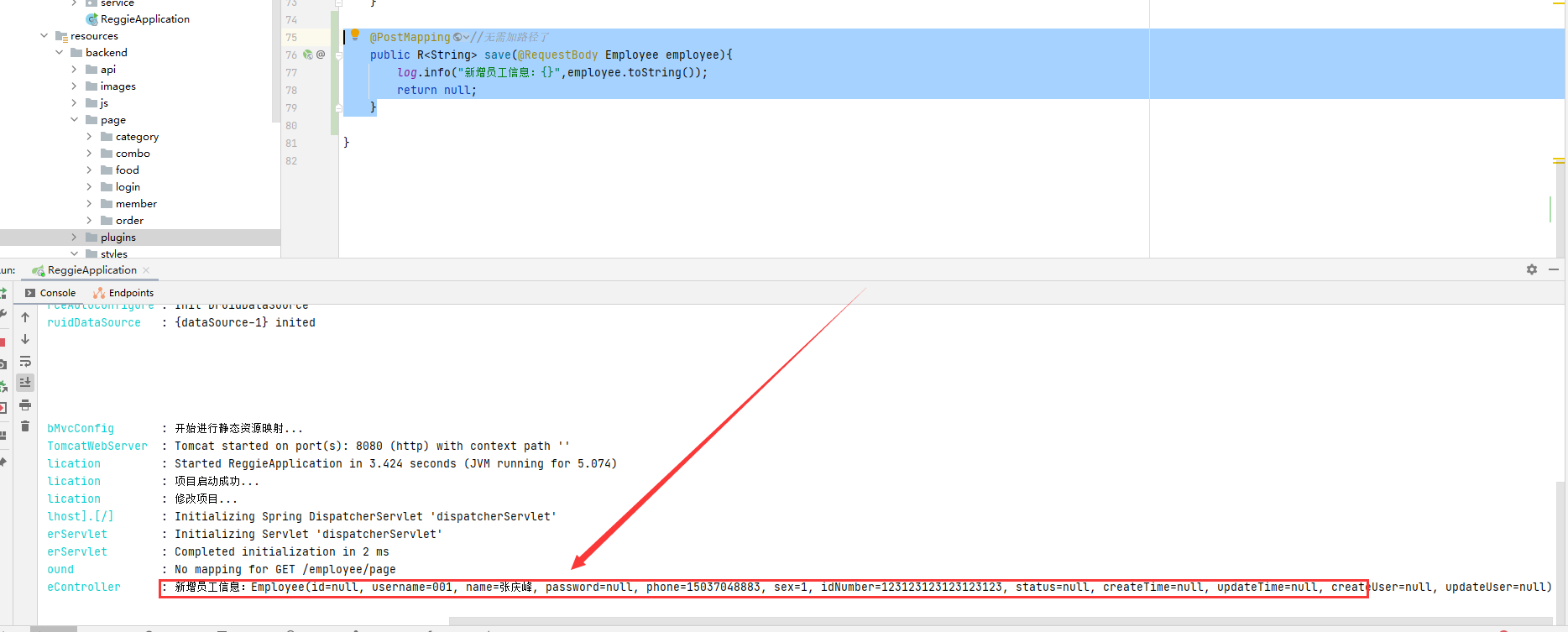Image resolution: width=1568 pixels, height=632 pixels.
Task: Place cursor on 'return null;' line
Action: (436, 90)
